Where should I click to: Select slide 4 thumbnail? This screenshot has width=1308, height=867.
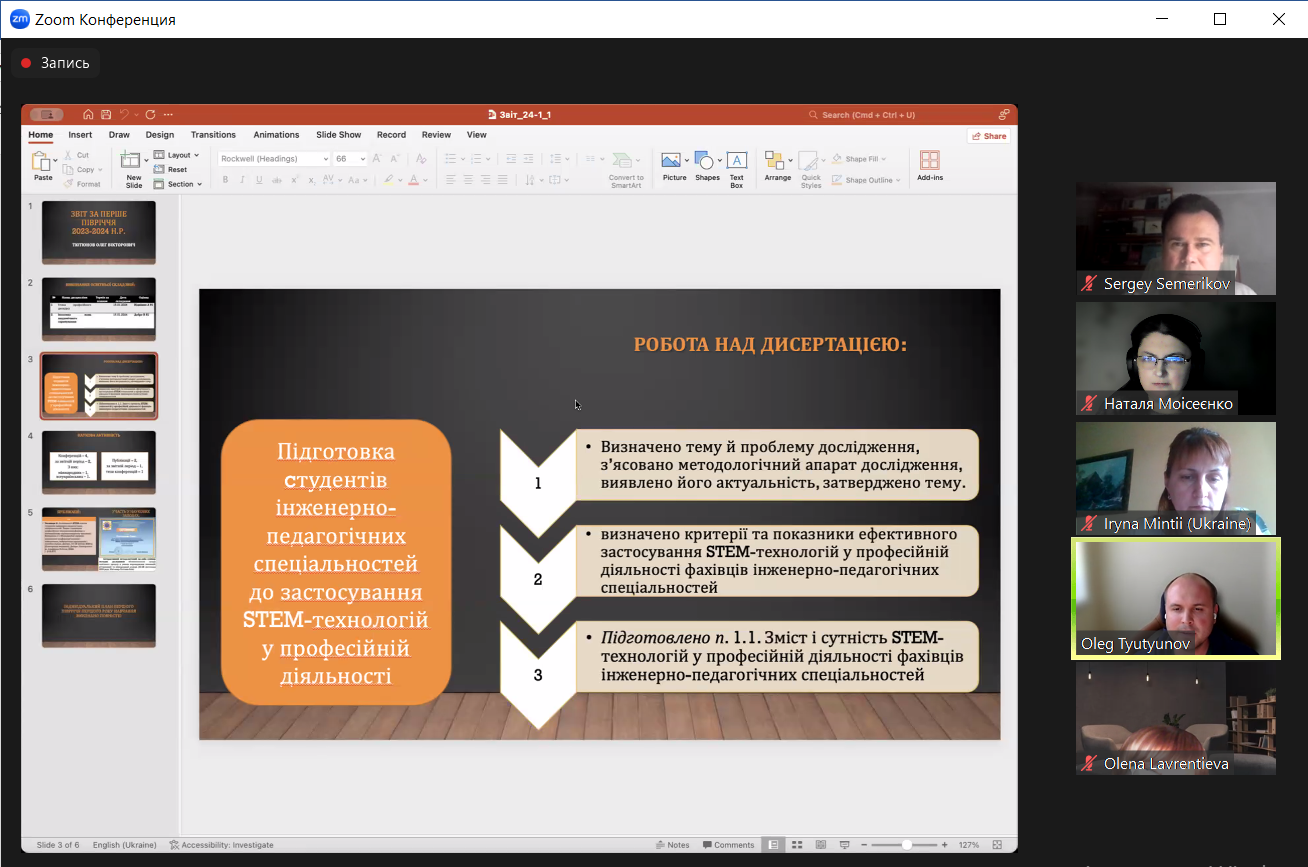pos(99,462)
